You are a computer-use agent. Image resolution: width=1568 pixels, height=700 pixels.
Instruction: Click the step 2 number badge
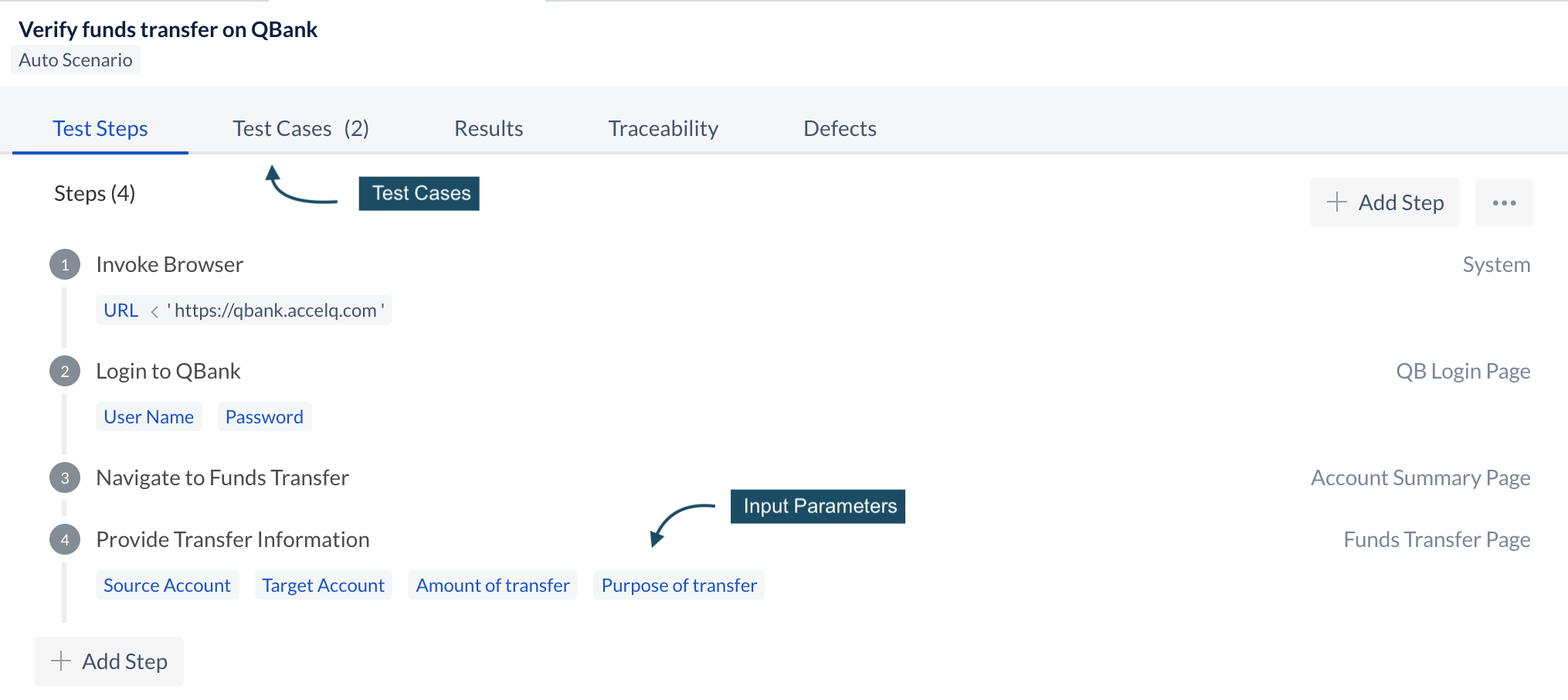coord(65,371)
